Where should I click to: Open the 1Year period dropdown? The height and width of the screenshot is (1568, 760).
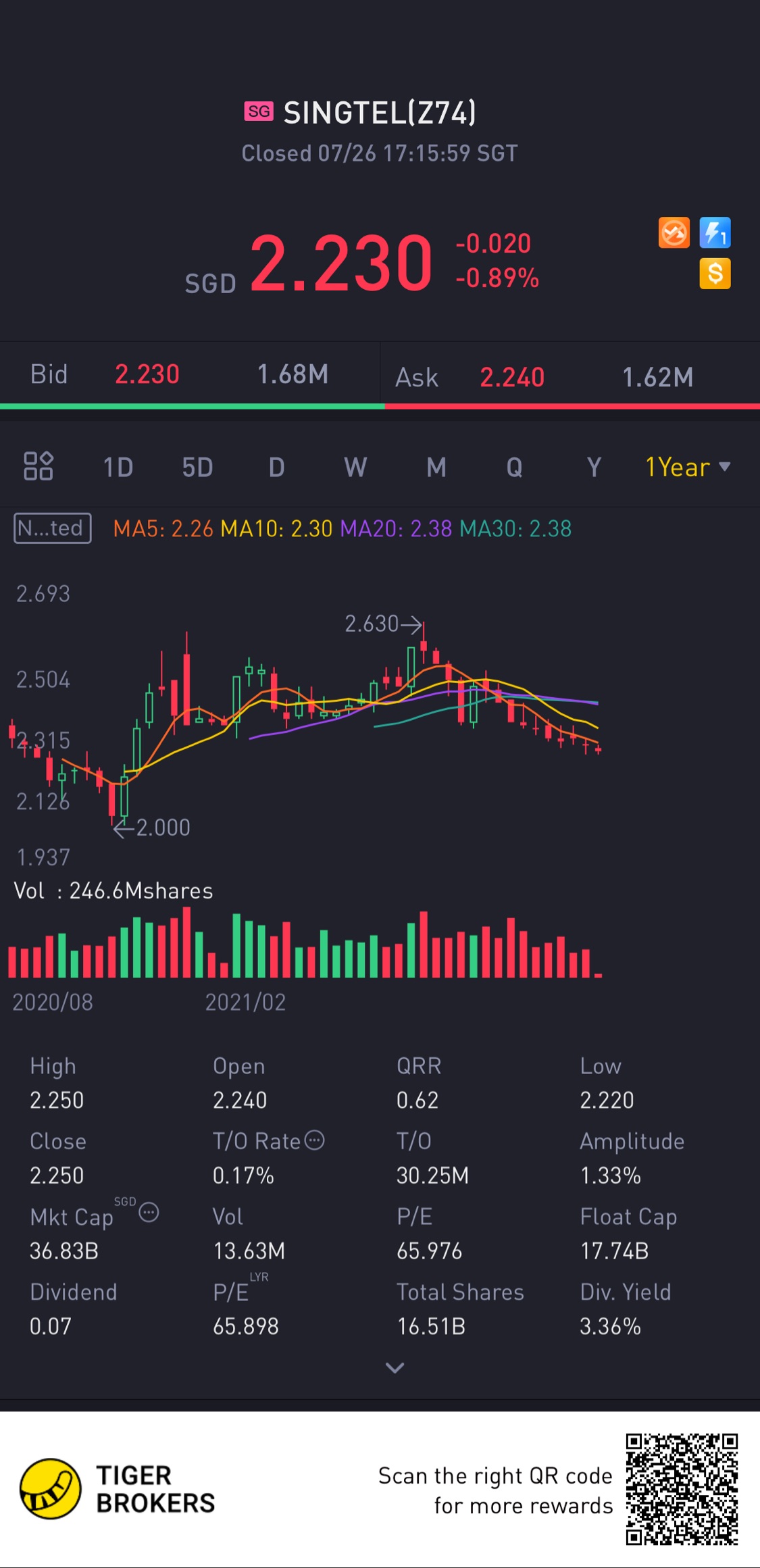click(x=688, y=467)
